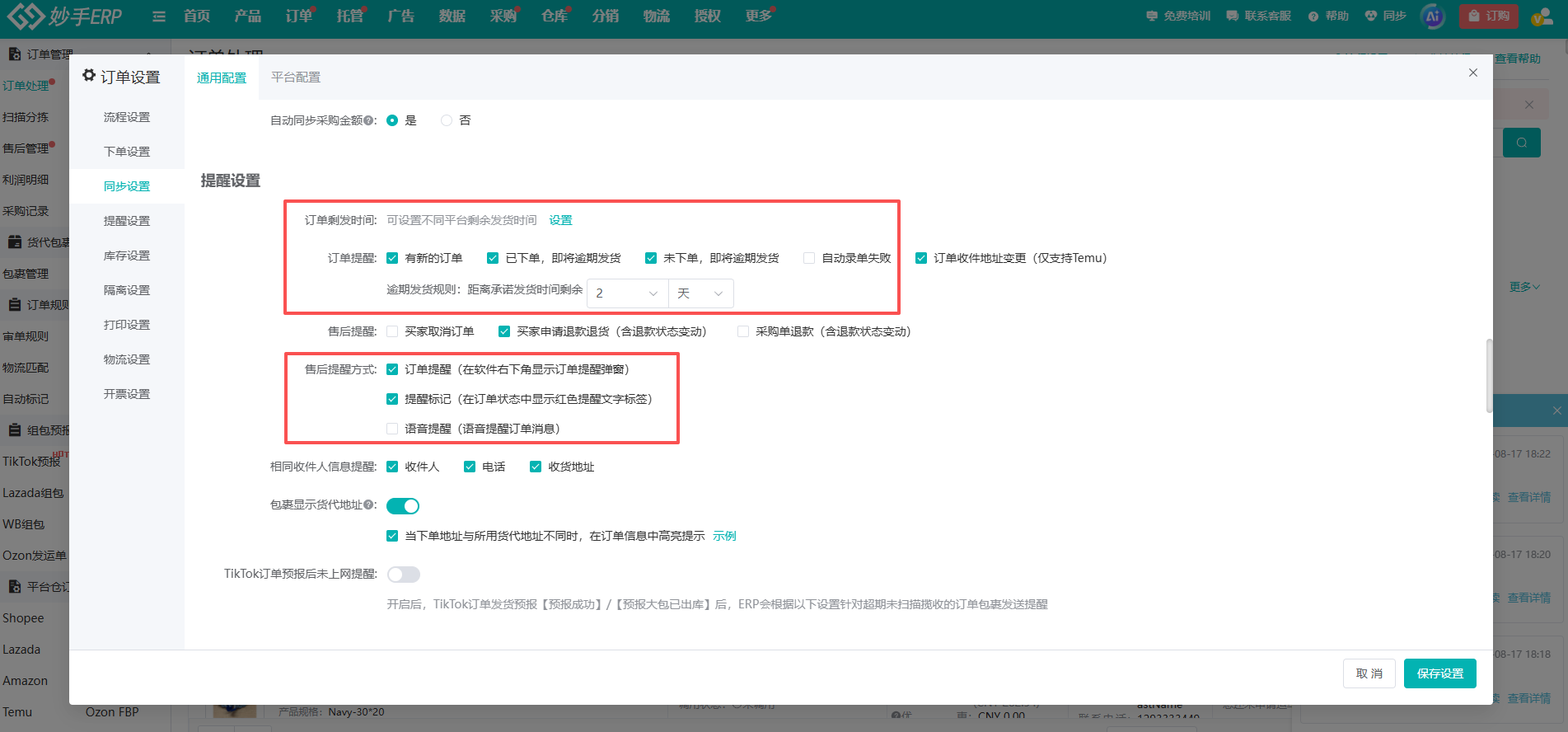
Task: Click the 组包预报 sidebar group icon
Action: tap(15, 430)
